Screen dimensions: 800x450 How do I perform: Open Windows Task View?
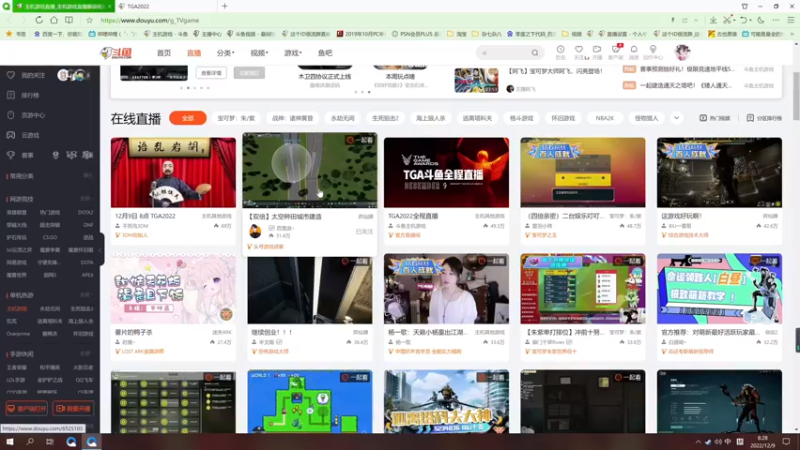pyautogui.click(x=49, y=441)
